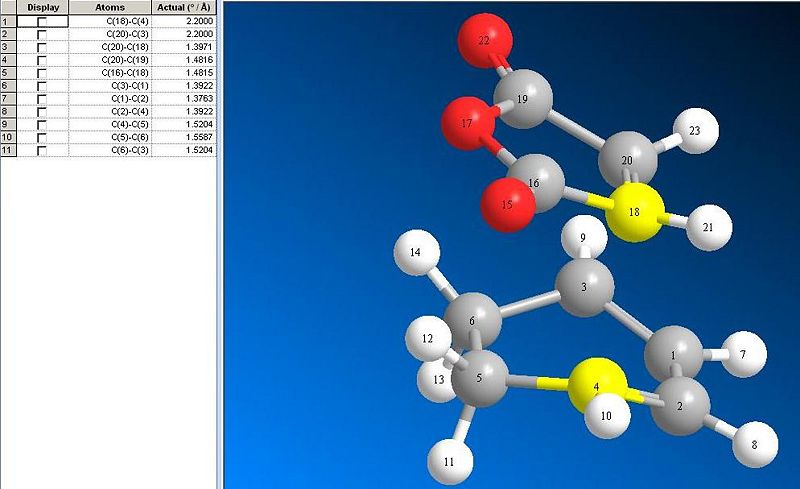Tick Display checkbox for C(20)-C(3) row

[42, 34]
